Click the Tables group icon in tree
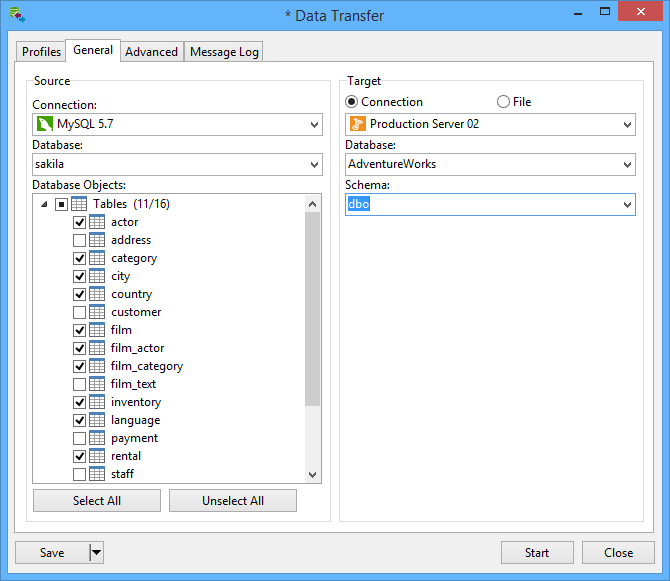The image size is (670, 581). point(79,204)
